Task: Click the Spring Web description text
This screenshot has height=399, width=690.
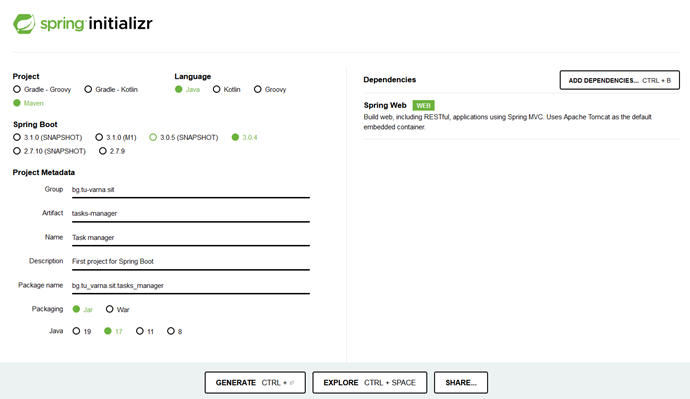Action: [507, 122]
